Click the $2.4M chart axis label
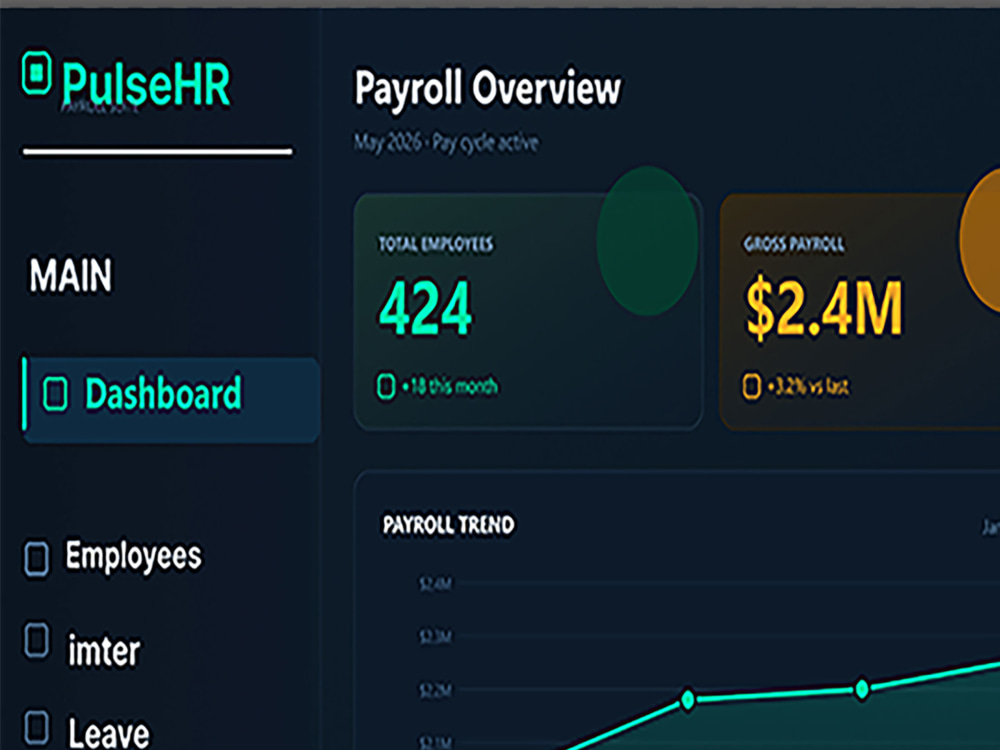The height and width of the screenshot is (750, 1000). tap(436, 584)
